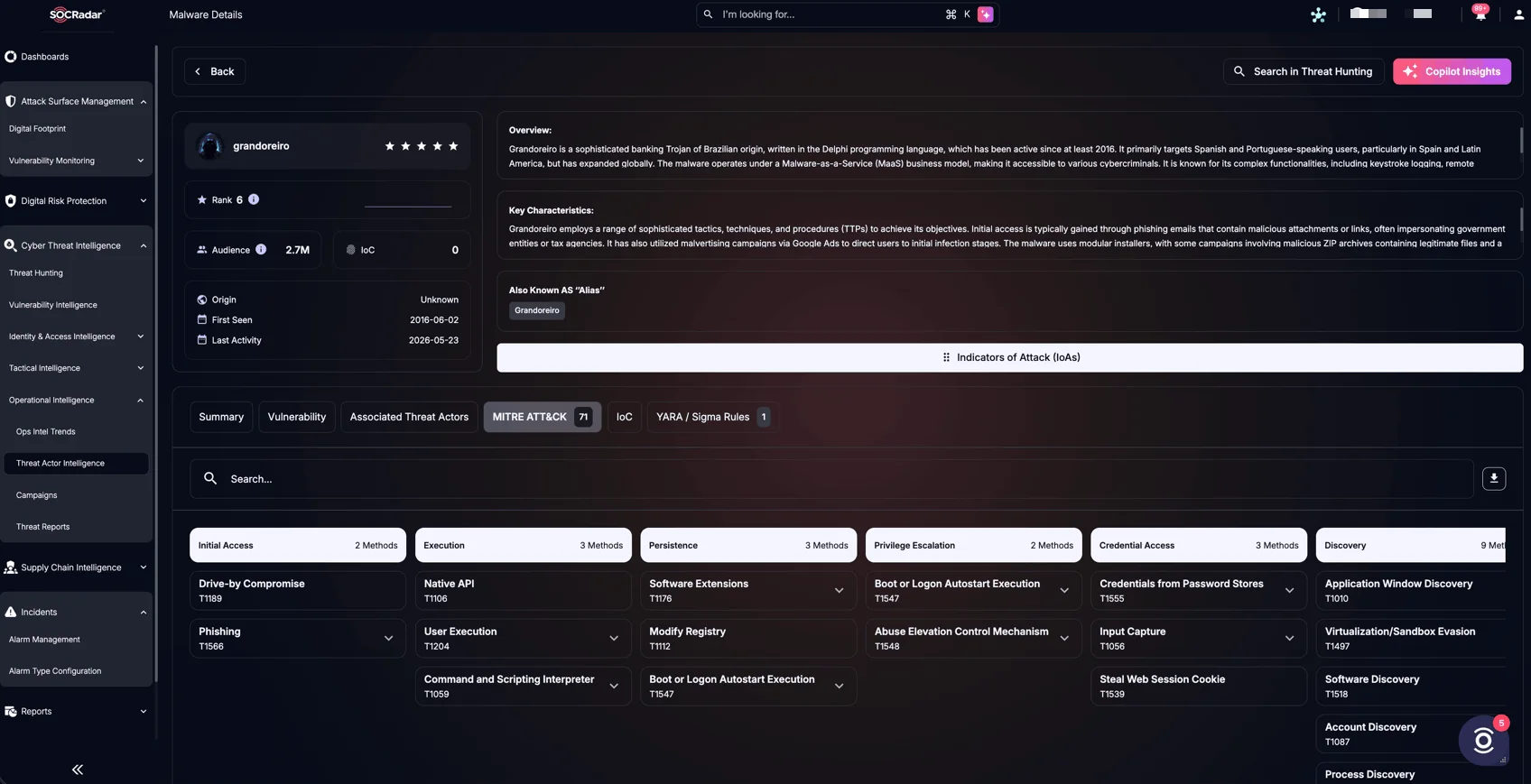
Task: Open Campaigns in sidebar
Action: click(37, 495)
